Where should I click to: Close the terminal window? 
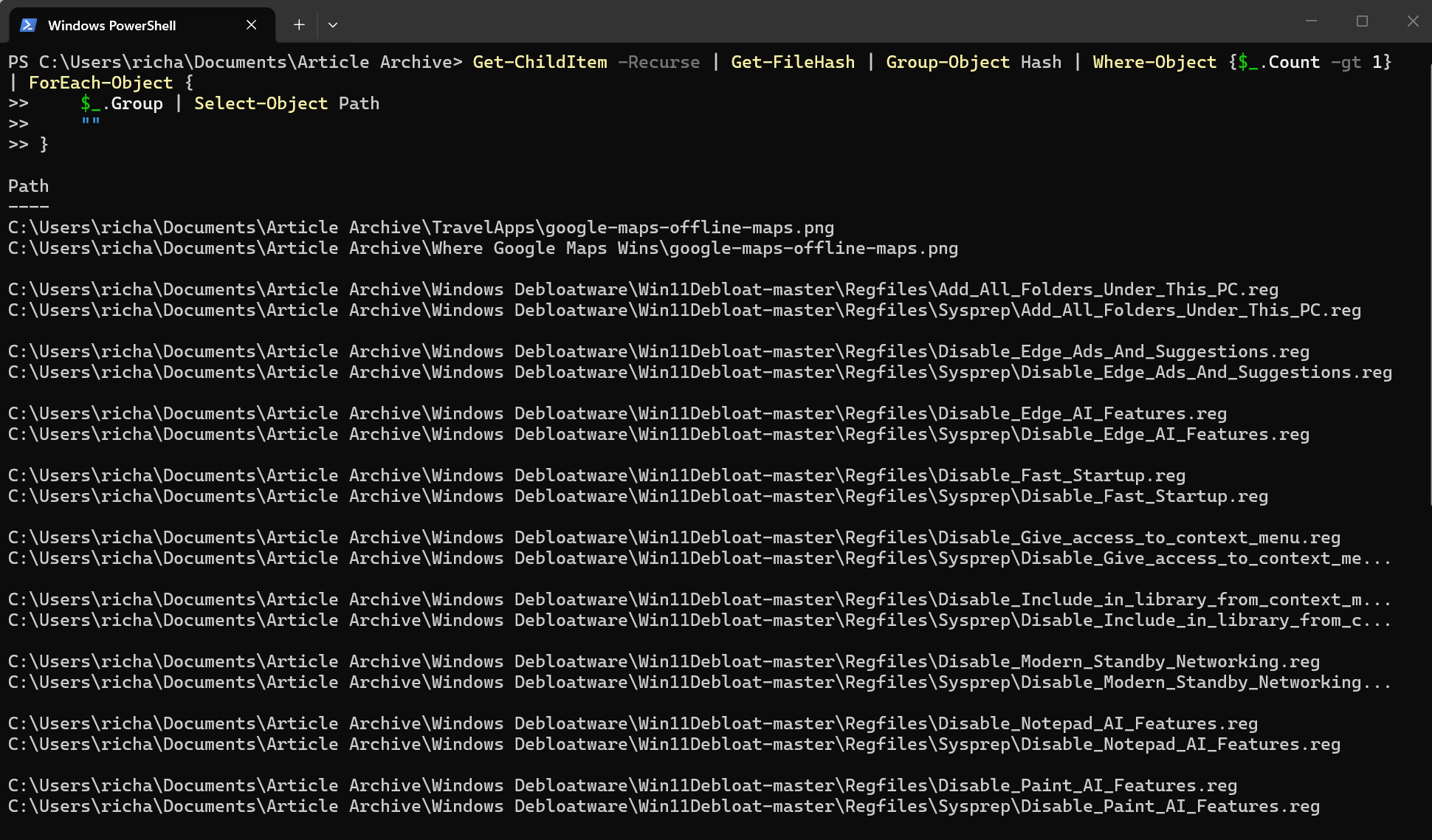tap(1413, 21)
